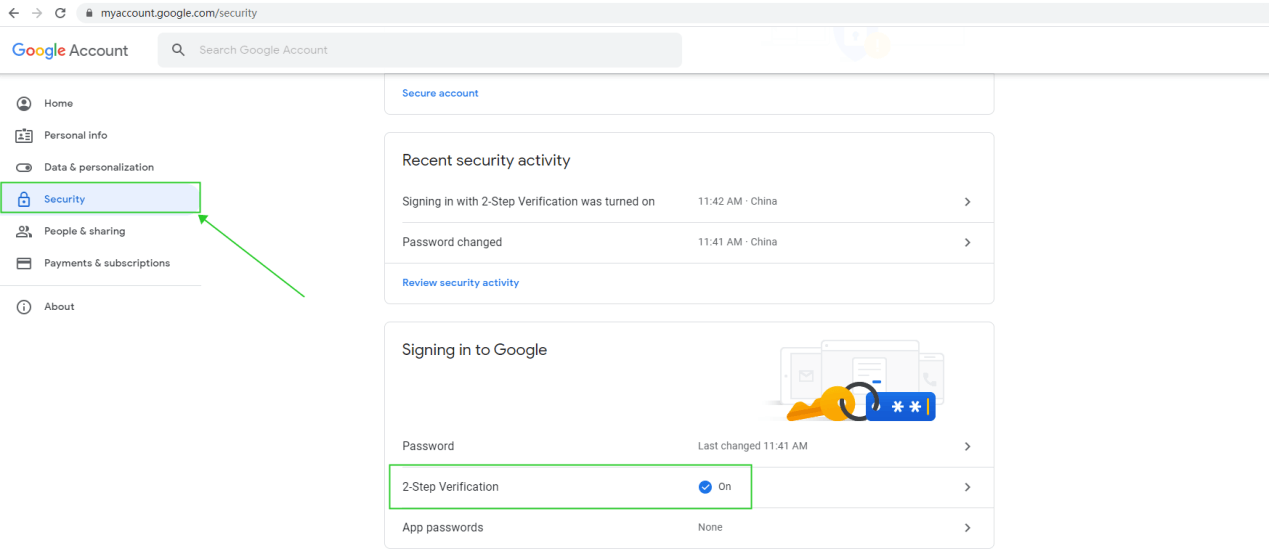Click the Home person icon in sidebar
This screenshot has width=1269, height=559.
coord(24,103)
